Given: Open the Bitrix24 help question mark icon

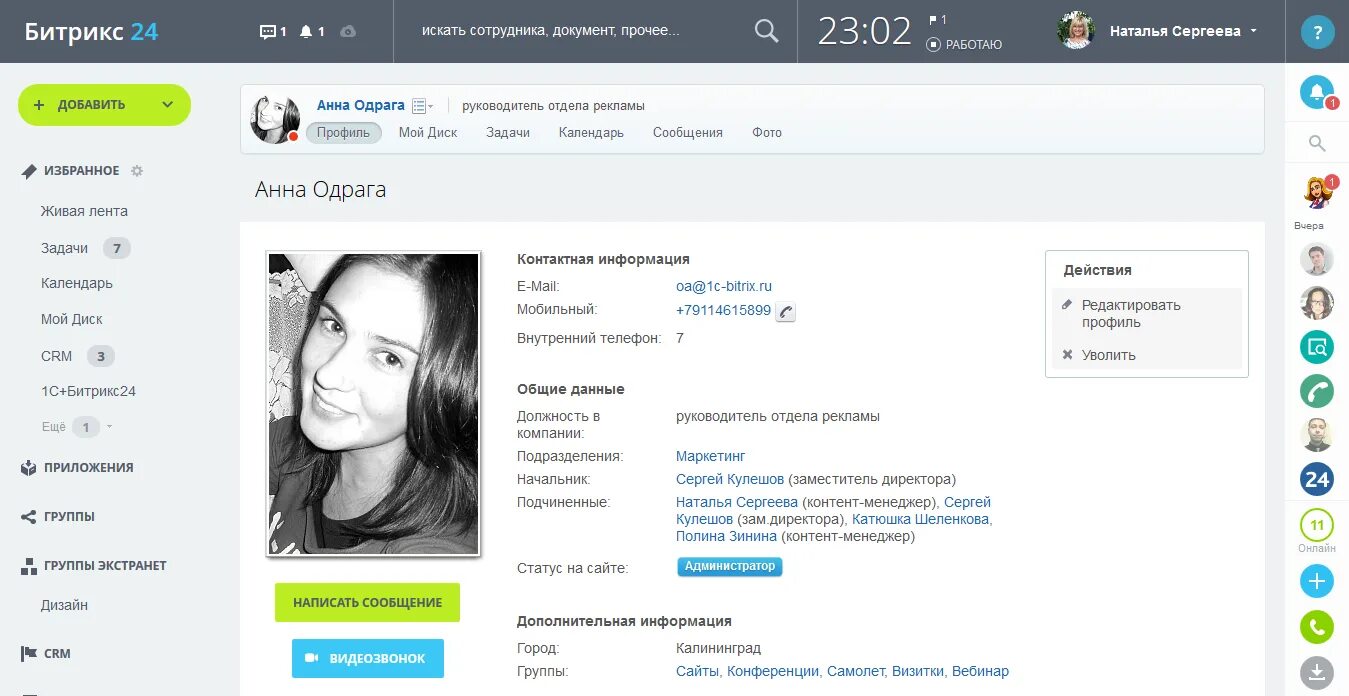Looking at the screenshot, I should tap(1317, 31).
